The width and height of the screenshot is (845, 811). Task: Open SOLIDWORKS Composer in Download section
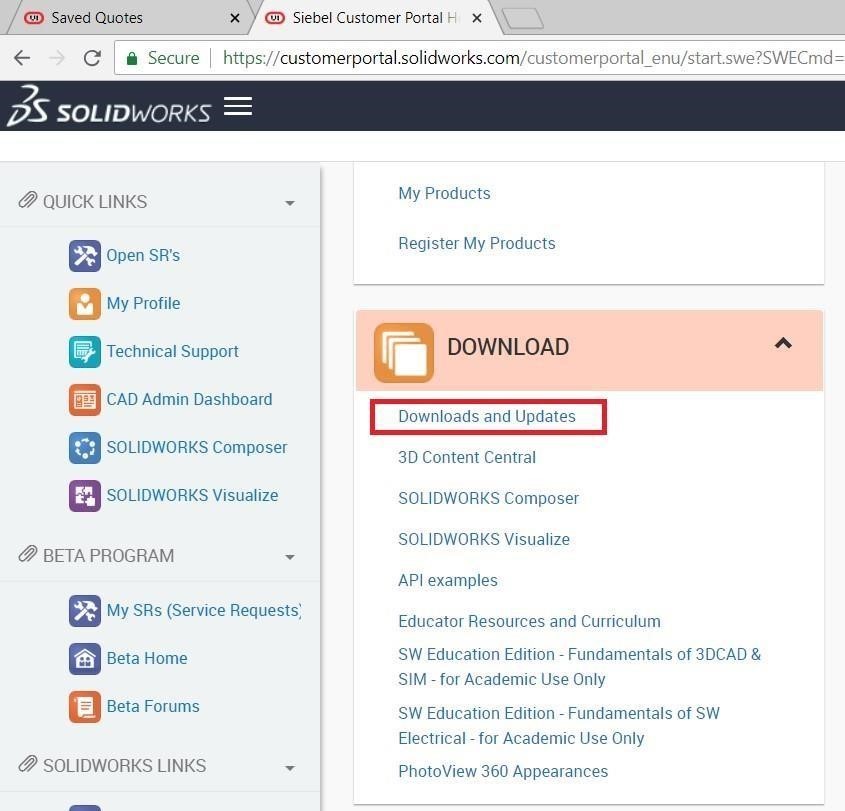pyautogui.click(x=488, y=498)
